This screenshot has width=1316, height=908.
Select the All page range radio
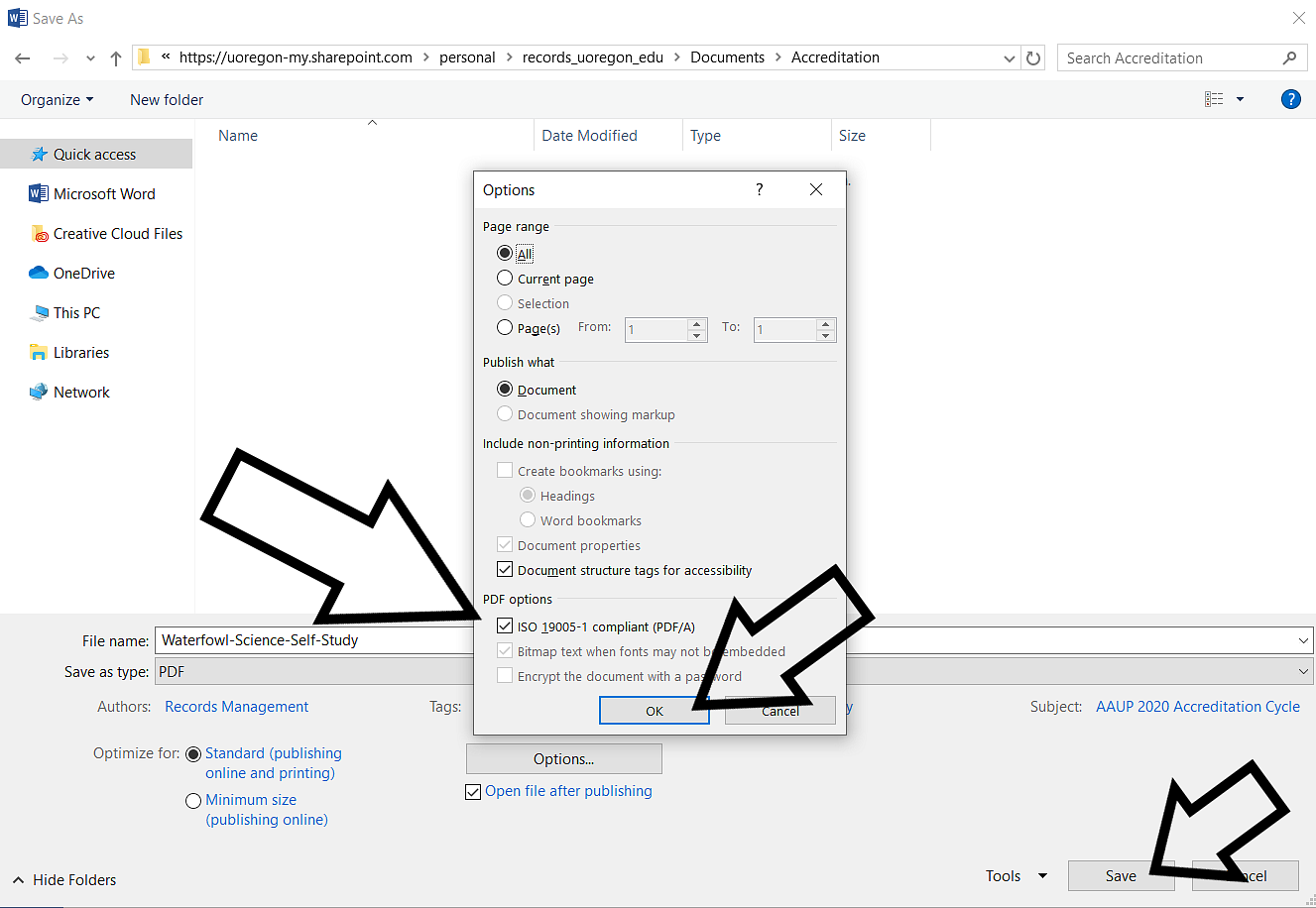pos(505,253)
